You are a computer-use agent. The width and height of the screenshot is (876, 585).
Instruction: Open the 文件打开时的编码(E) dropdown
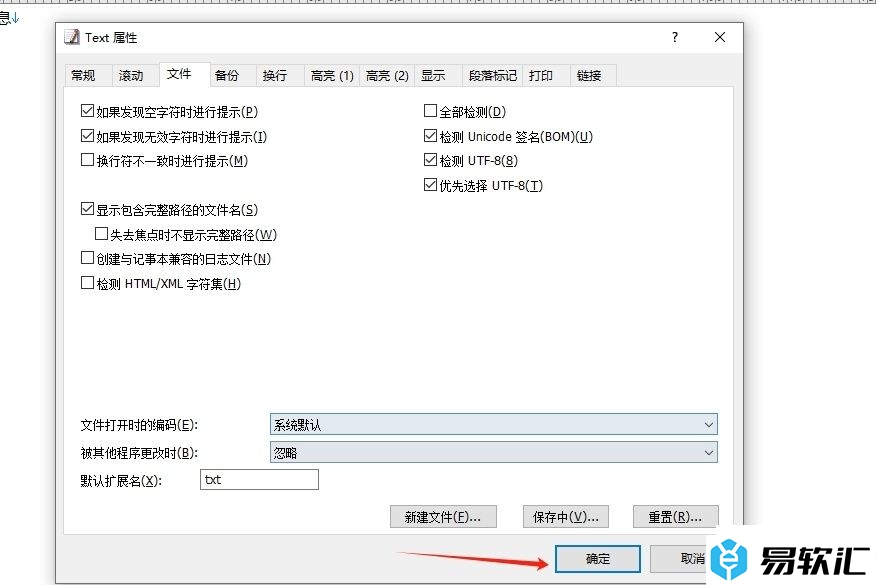493,425
